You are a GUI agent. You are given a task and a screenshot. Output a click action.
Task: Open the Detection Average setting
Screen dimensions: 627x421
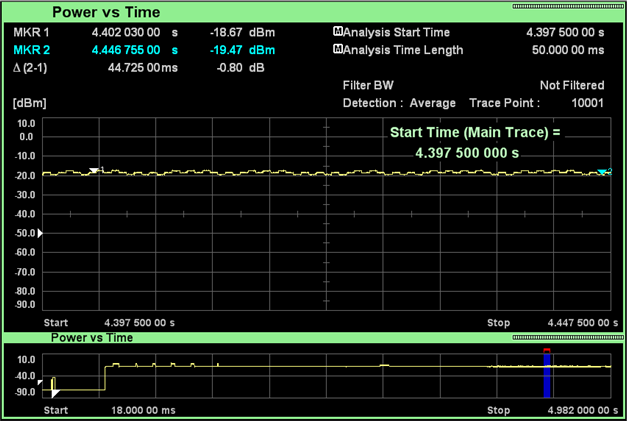[x=399, y=103]
